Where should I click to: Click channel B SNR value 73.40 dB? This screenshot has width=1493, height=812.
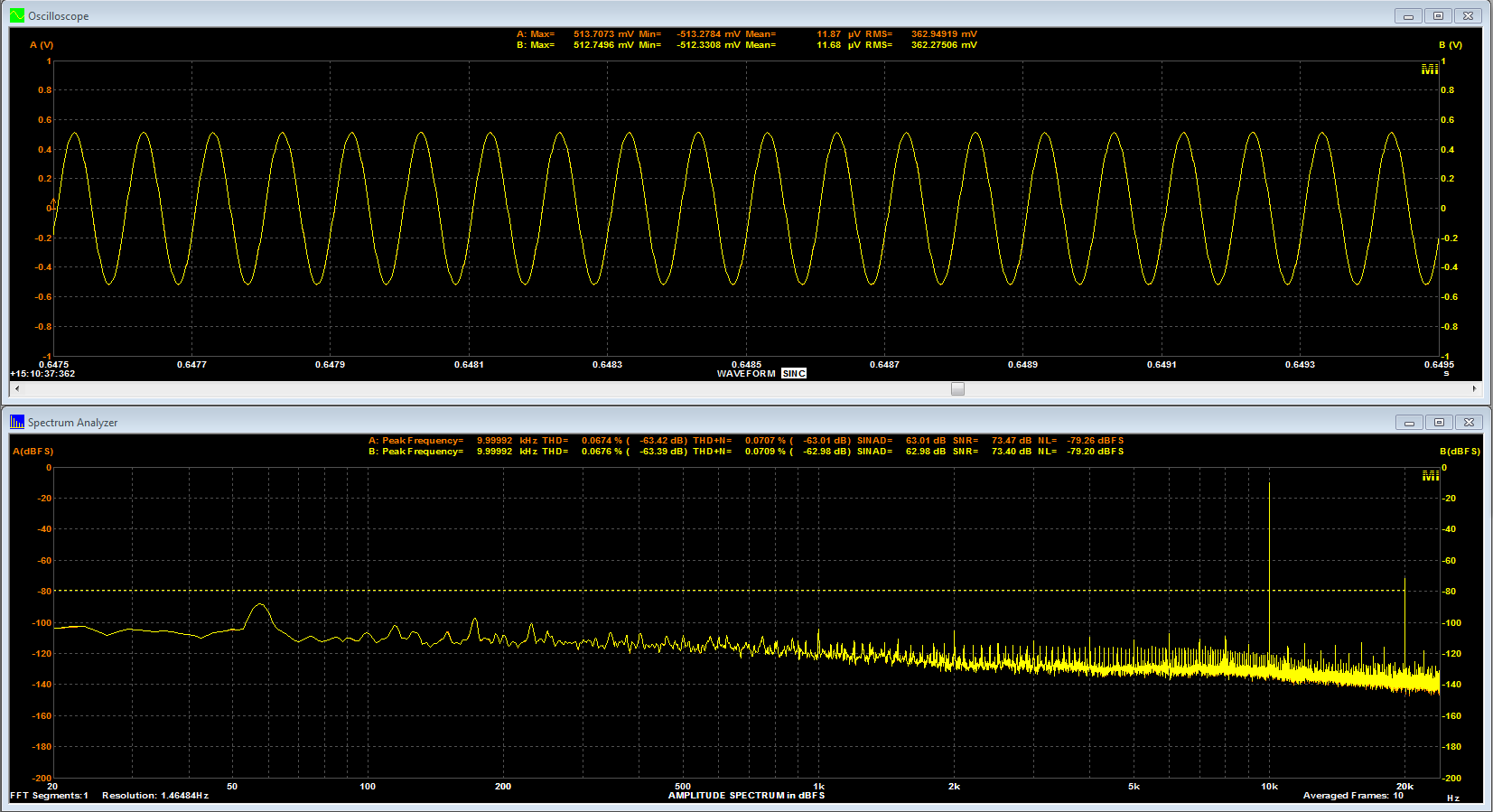1012,451
